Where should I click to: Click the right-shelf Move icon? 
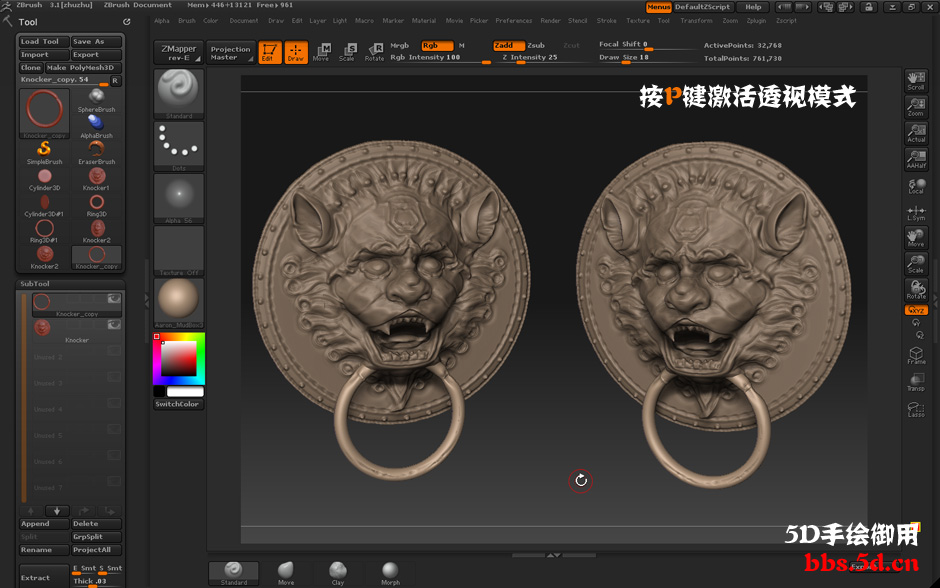[915, 238]
